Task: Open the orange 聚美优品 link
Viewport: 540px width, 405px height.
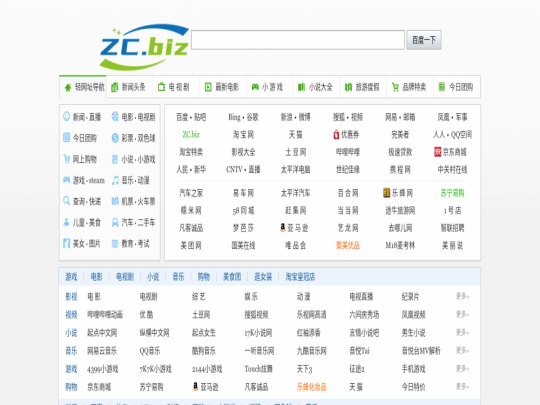Action: coord(348,245)
